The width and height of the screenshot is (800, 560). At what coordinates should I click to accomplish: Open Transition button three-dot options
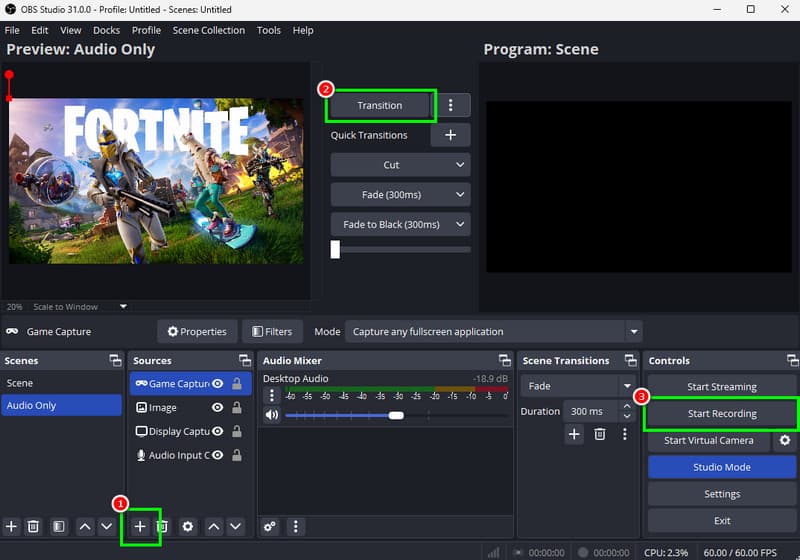[450, 105]
